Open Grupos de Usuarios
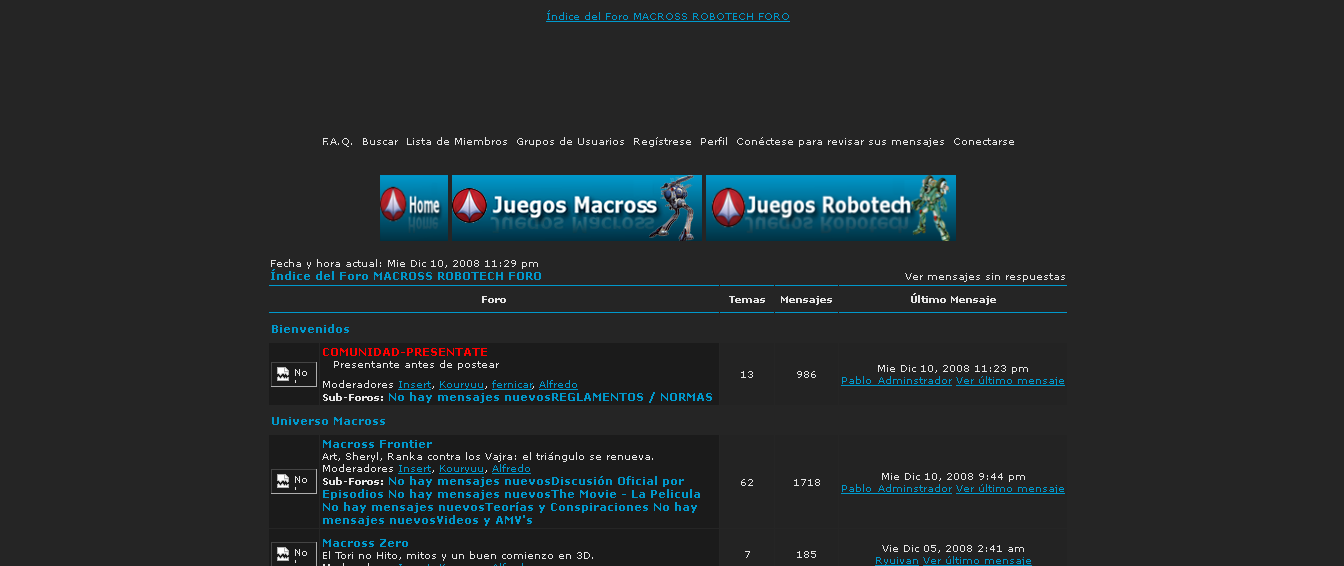 (x=570, y=142)
